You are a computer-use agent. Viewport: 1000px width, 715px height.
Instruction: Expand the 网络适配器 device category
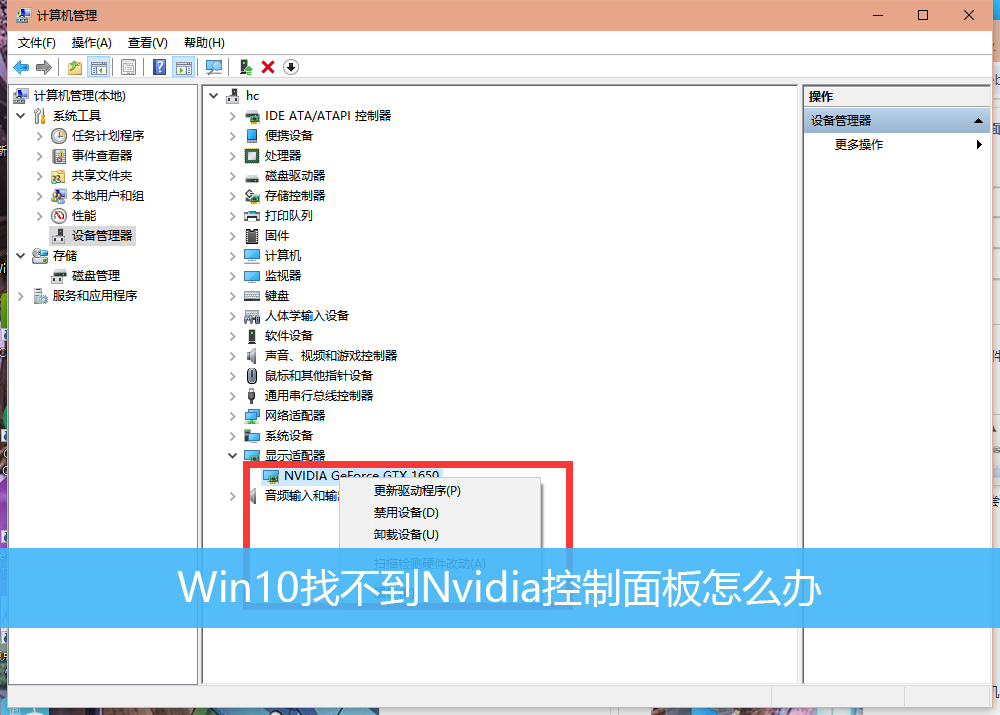point(233,416)
